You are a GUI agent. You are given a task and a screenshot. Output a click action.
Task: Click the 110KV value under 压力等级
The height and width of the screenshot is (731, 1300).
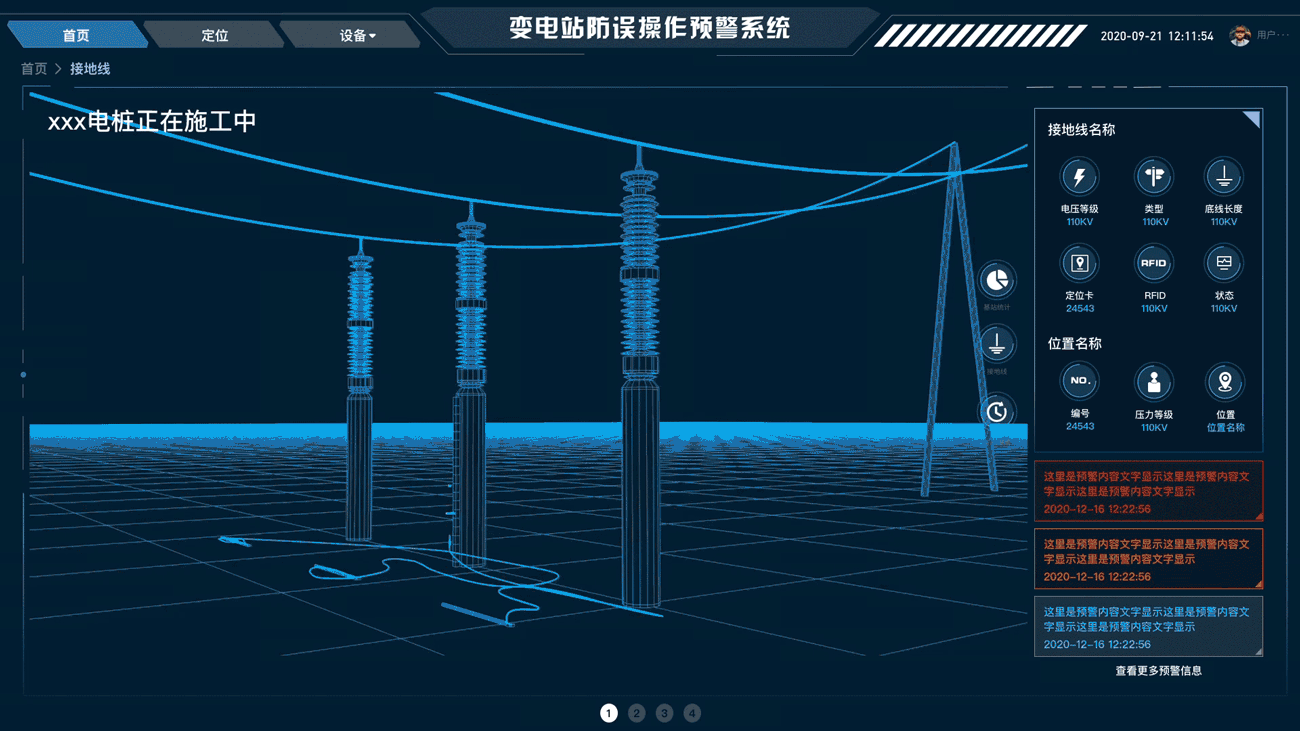(1154, 428)
